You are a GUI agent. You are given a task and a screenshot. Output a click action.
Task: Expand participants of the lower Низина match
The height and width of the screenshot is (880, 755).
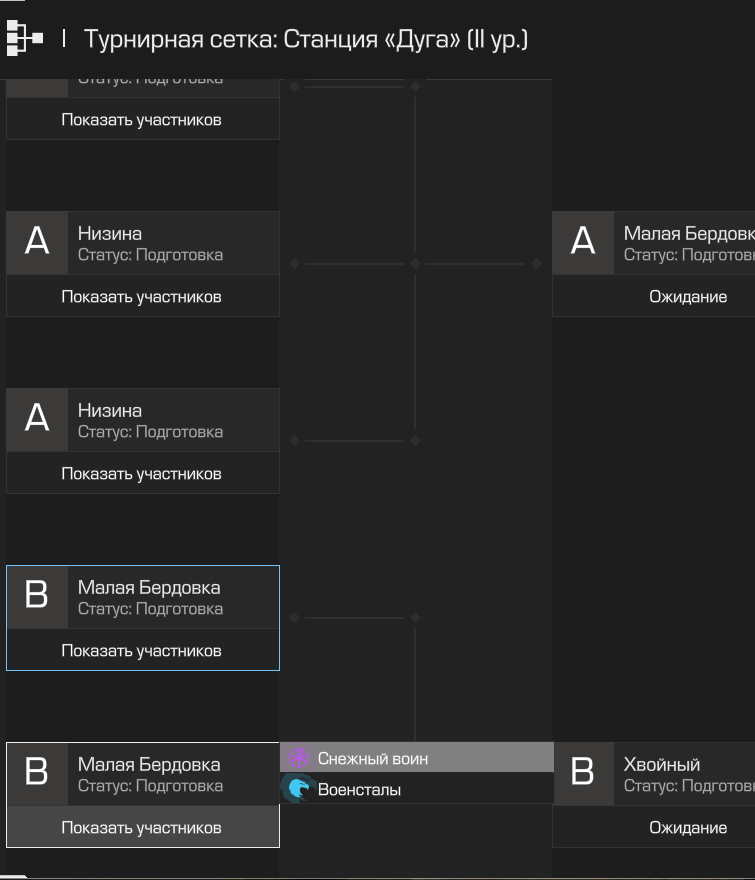point(143,473)
